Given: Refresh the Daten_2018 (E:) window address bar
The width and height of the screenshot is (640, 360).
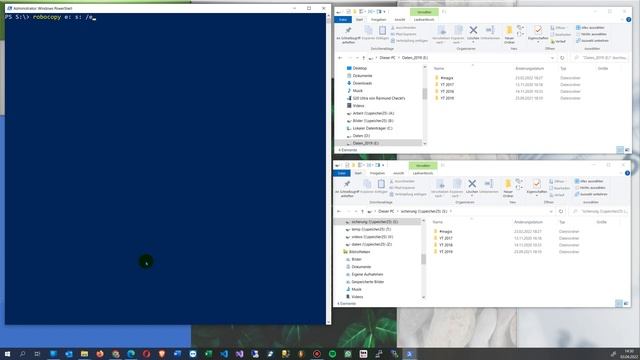Looking at the screenshot, I should click(562, 58).
